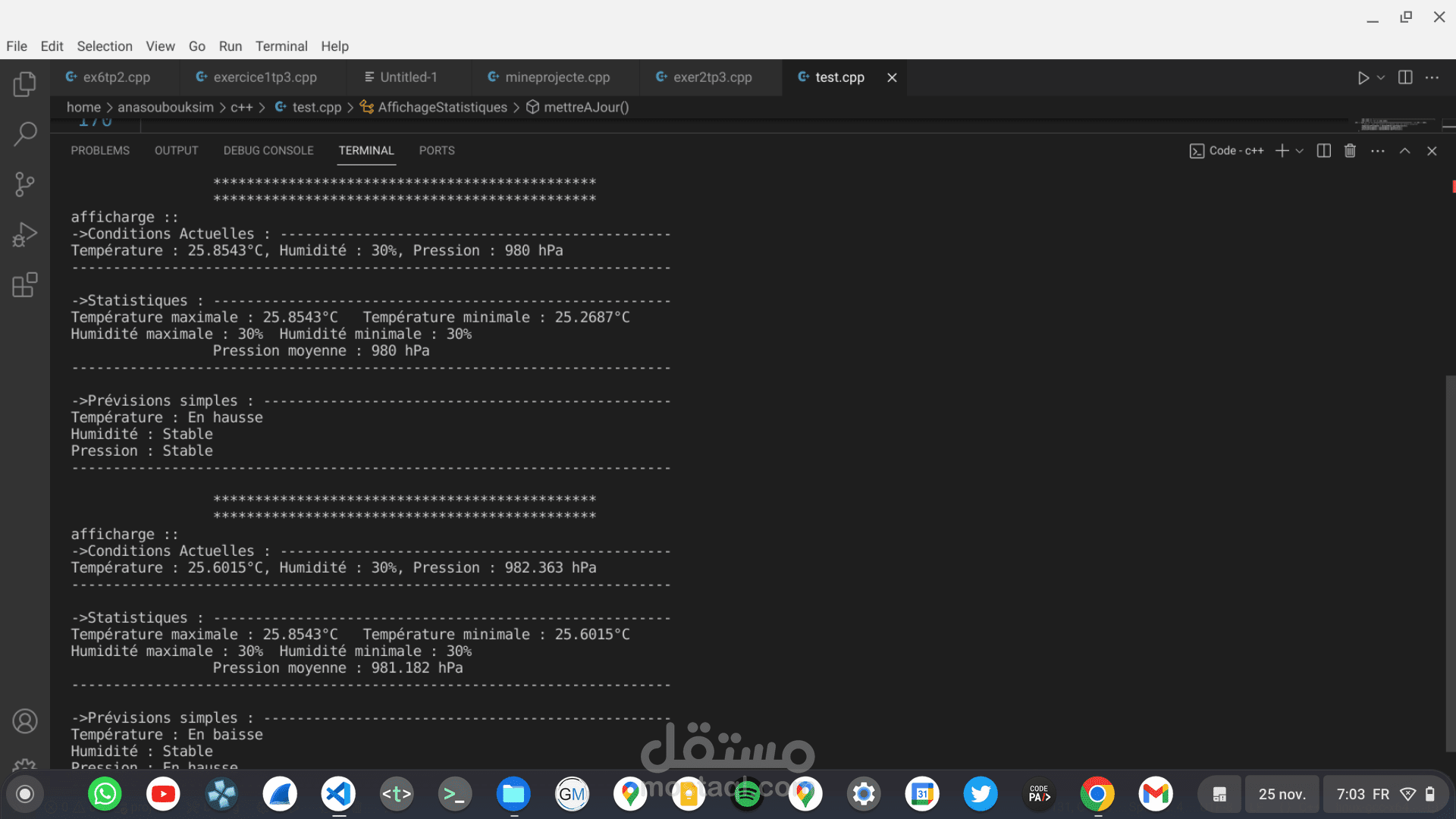Maximize the terminal panel size
Viewport: 1456px width, 819px height.
tap(1404, 151)
